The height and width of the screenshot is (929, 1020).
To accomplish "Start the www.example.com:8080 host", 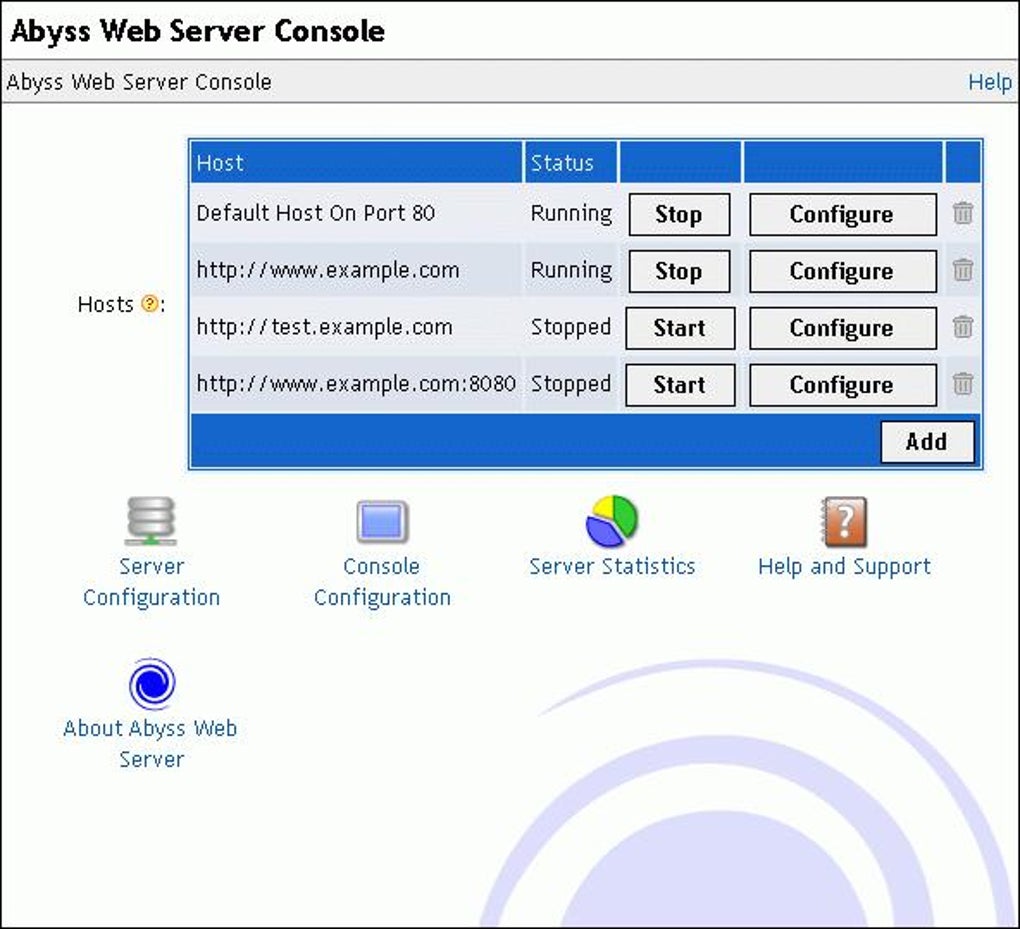I will click(680, 384).
